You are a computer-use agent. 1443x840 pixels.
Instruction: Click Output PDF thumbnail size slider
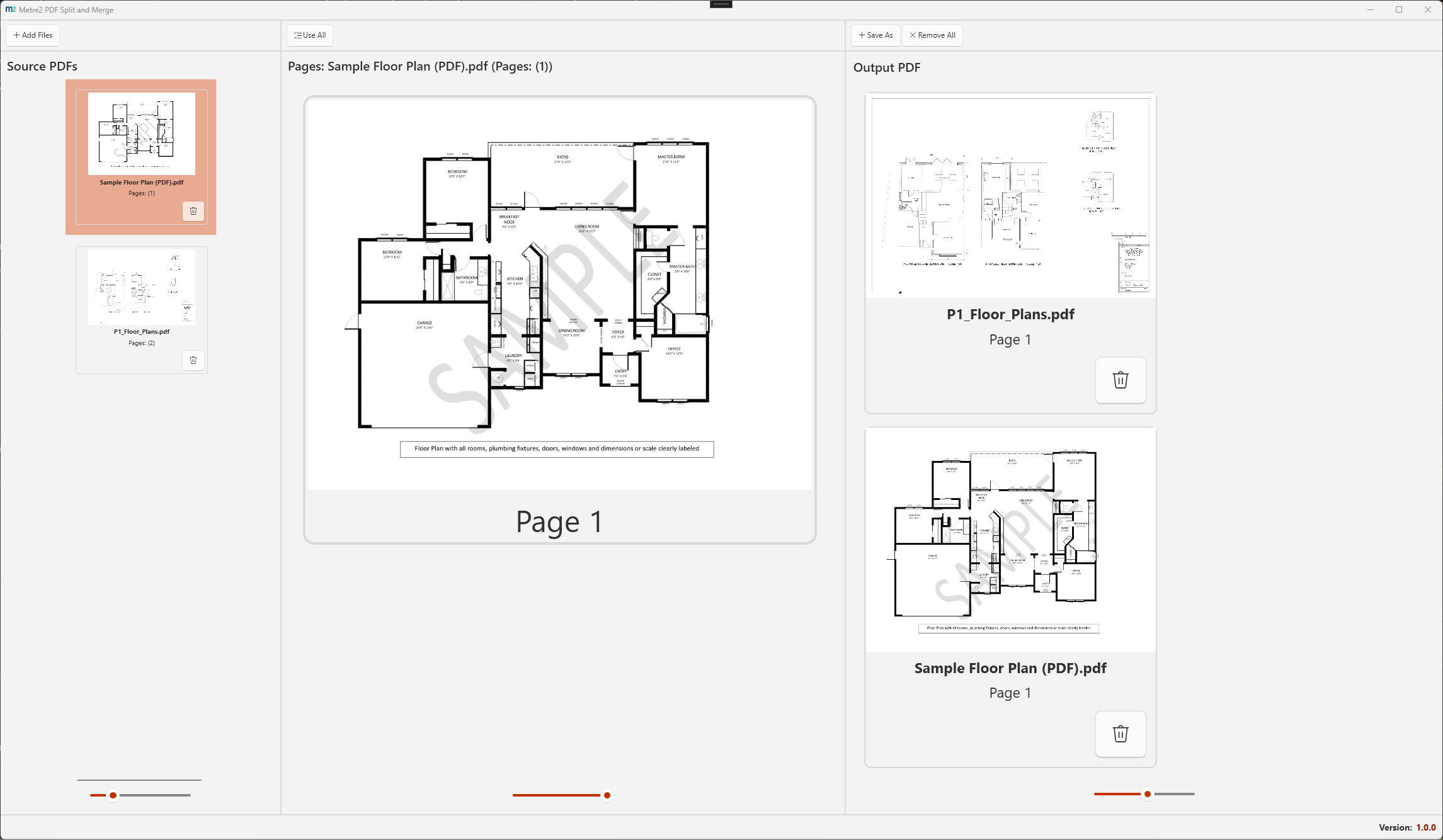pos(1147,794)
